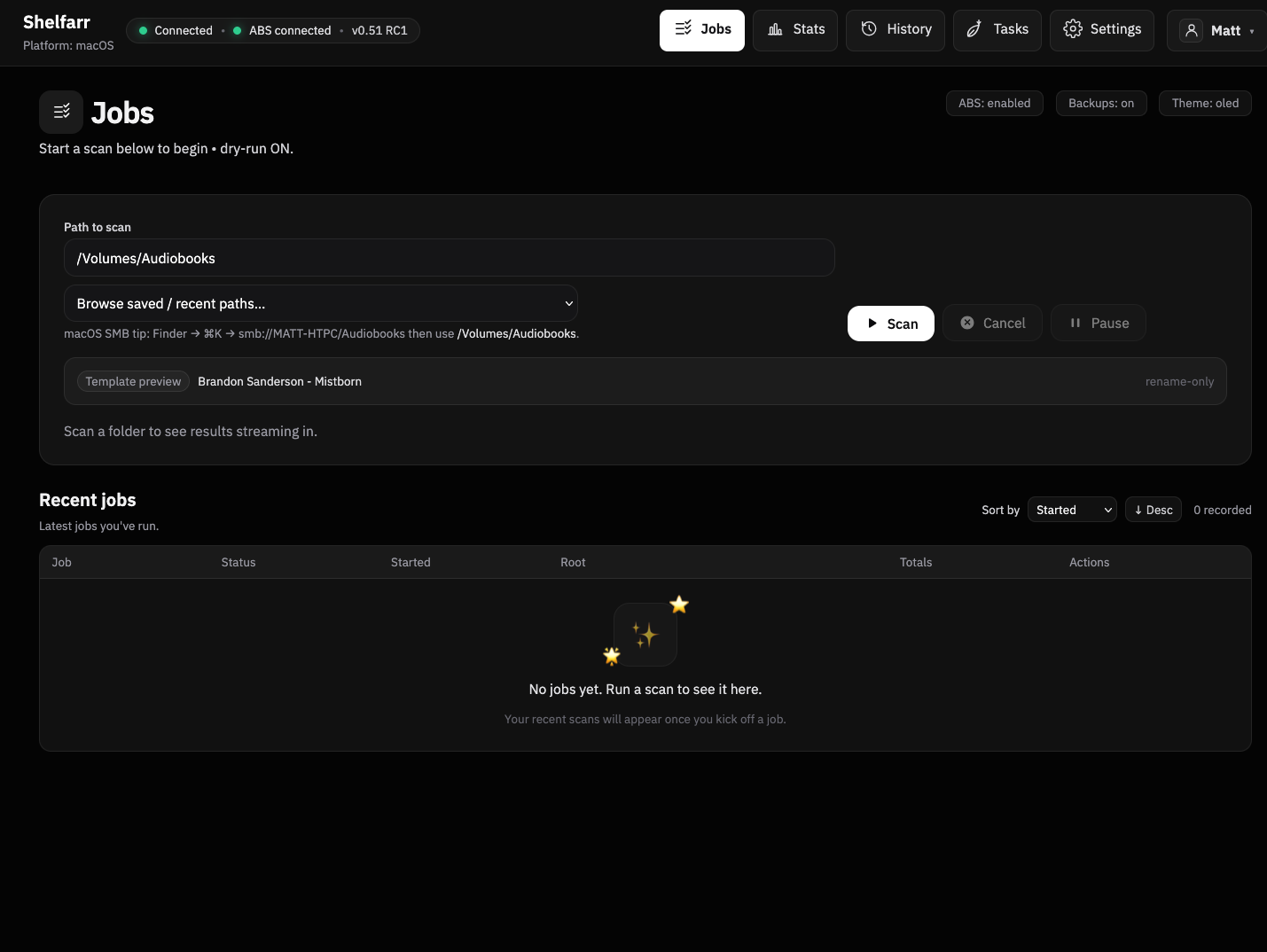Viewport: 1267px width, 952px height.
Task: Click the /Volumes/Audiobooks link in the SMB tip
Action: (x=517, y=333)
